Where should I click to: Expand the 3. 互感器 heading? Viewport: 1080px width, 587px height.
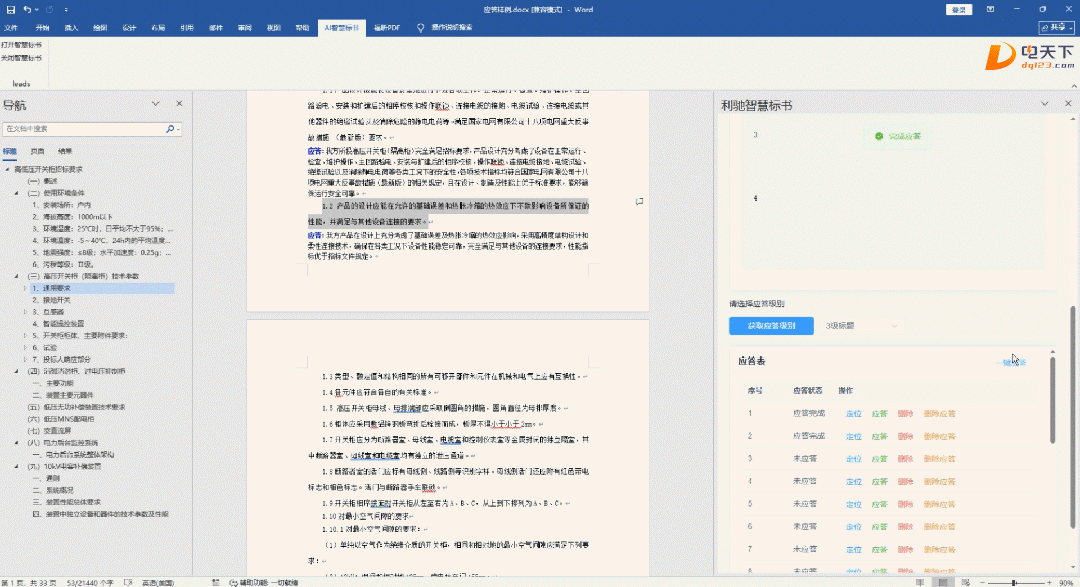pos(25,312)
